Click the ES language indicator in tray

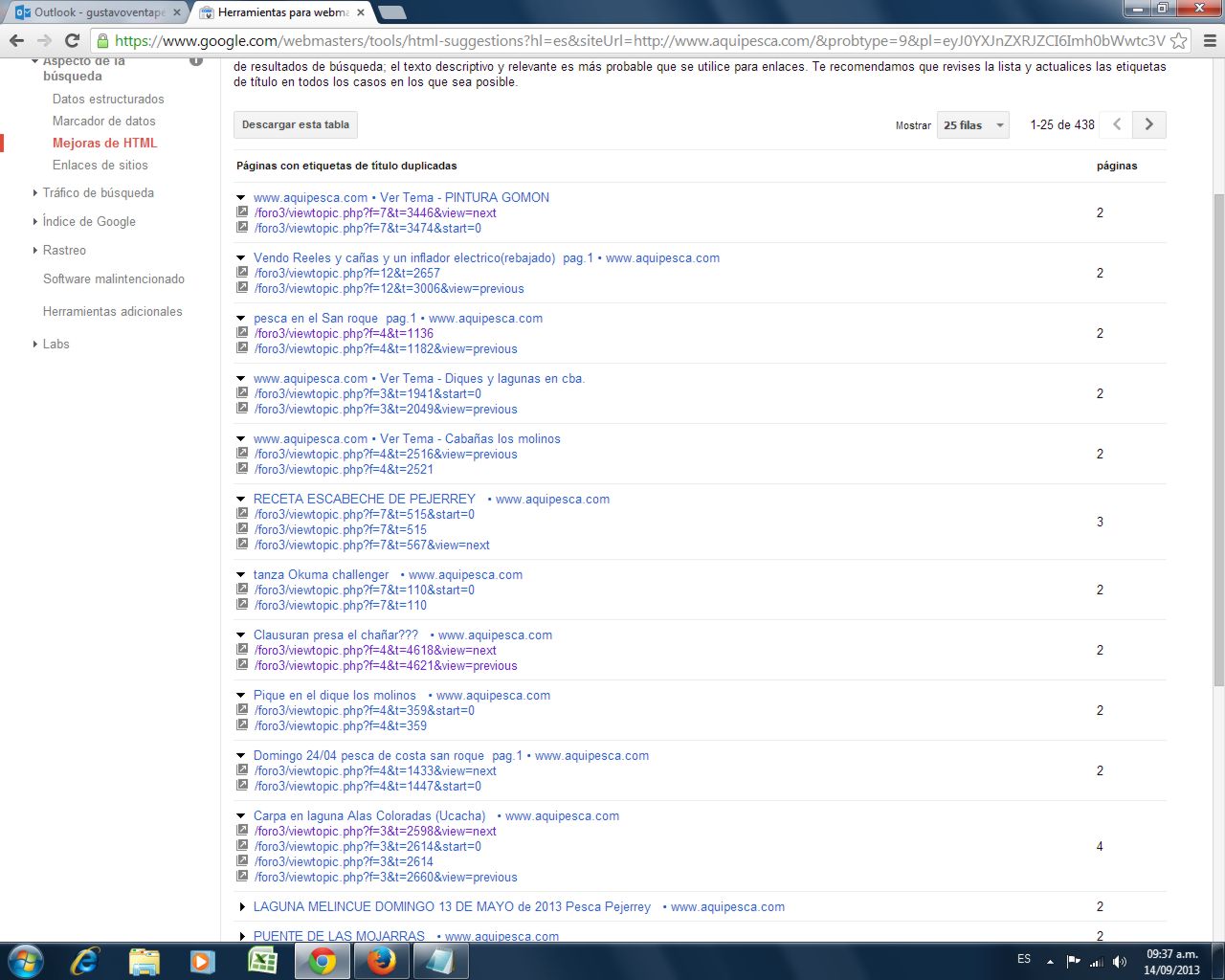(1024, 959)
